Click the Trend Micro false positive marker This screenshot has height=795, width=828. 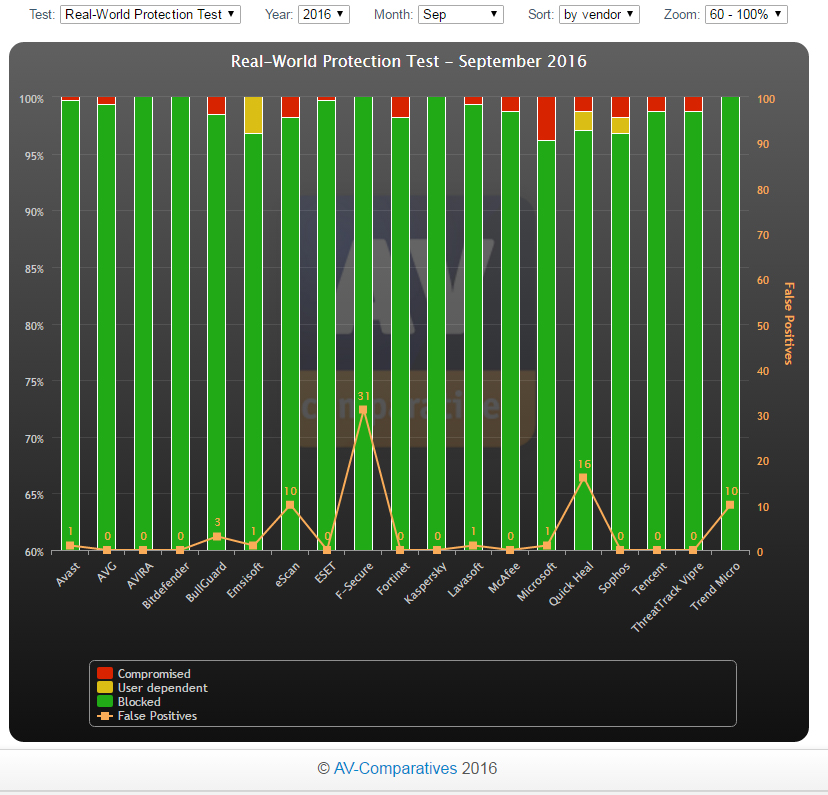click(x=730, y=505)
